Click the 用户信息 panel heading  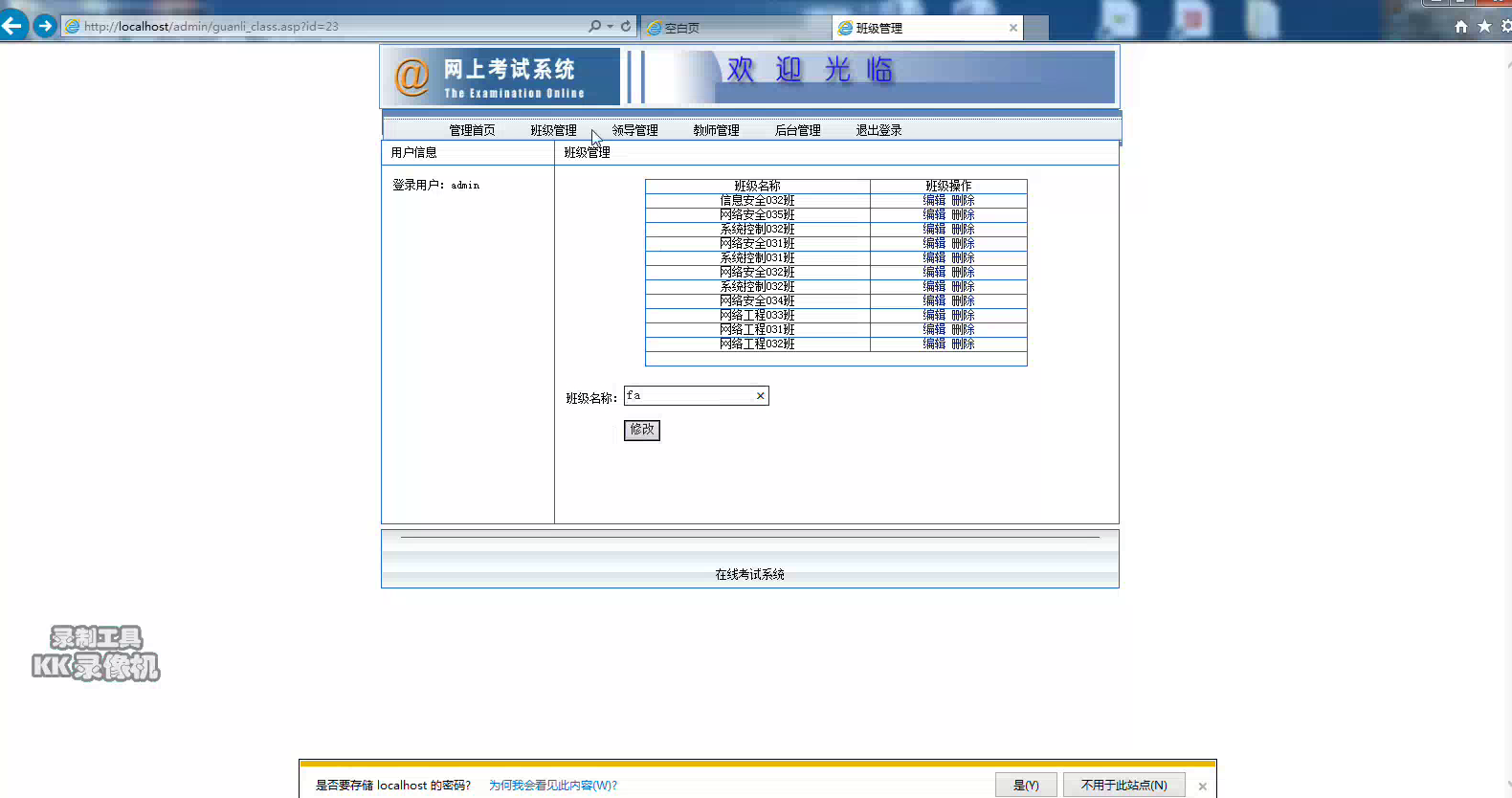413,152
